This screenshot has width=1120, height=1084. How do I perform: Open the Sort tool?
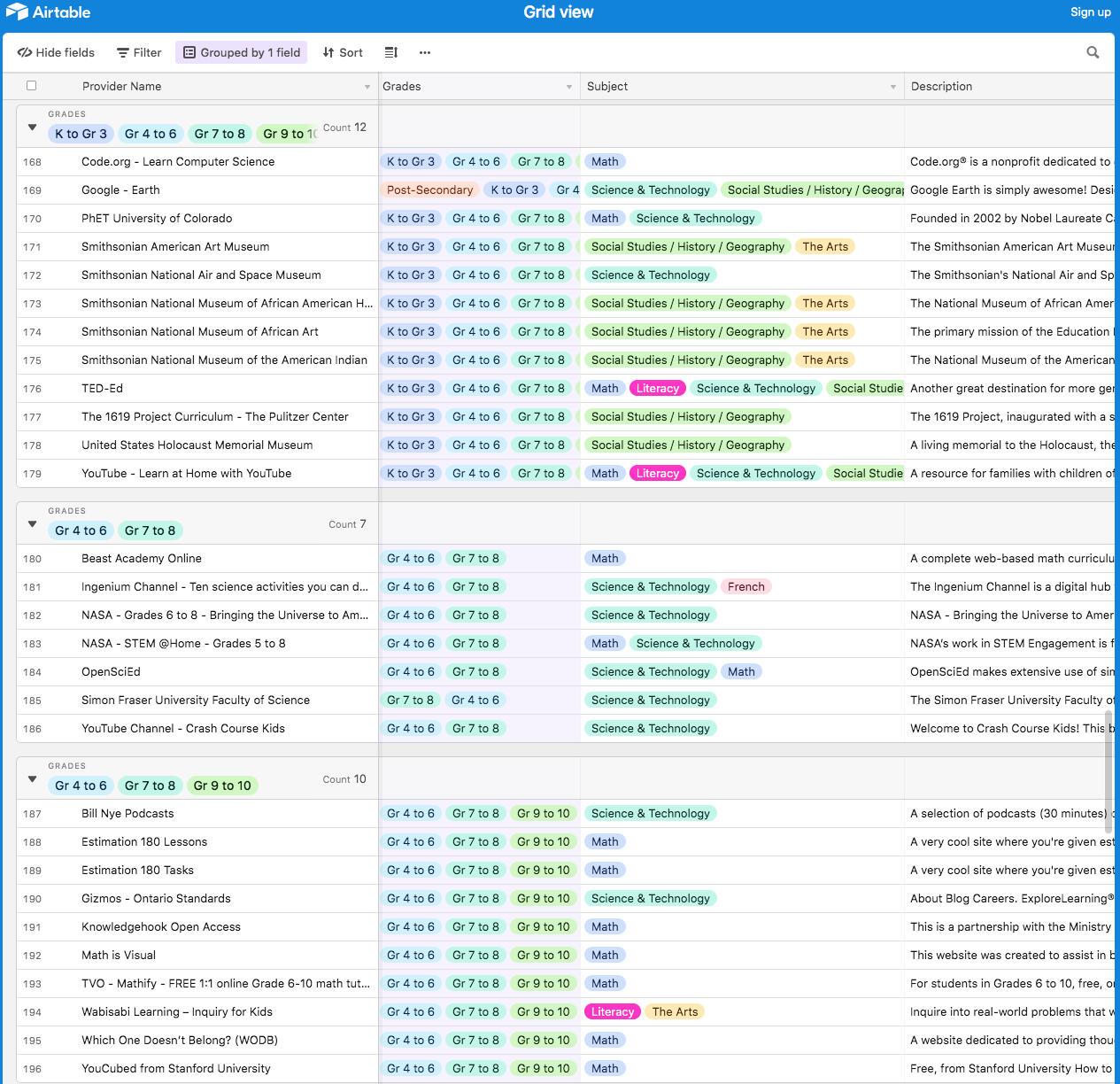click(343, 52)
